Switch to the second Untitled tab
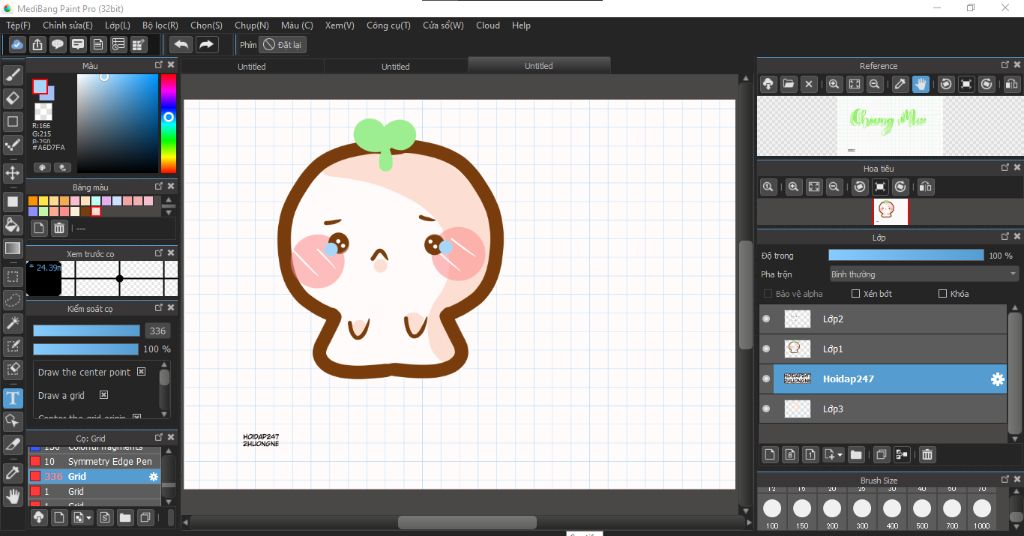1024x536 pixels. click(x=395, y=67)
